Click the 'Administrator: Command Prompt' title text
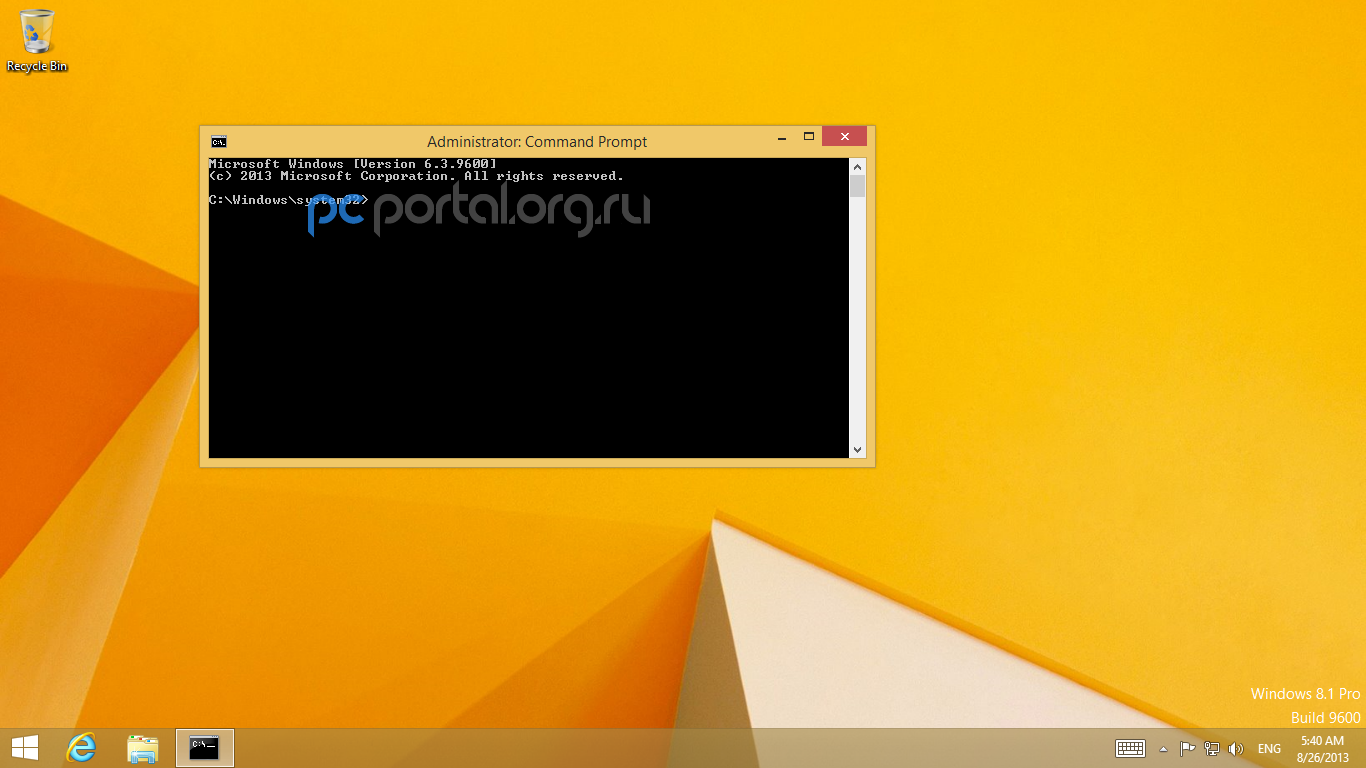 [537, 142]
